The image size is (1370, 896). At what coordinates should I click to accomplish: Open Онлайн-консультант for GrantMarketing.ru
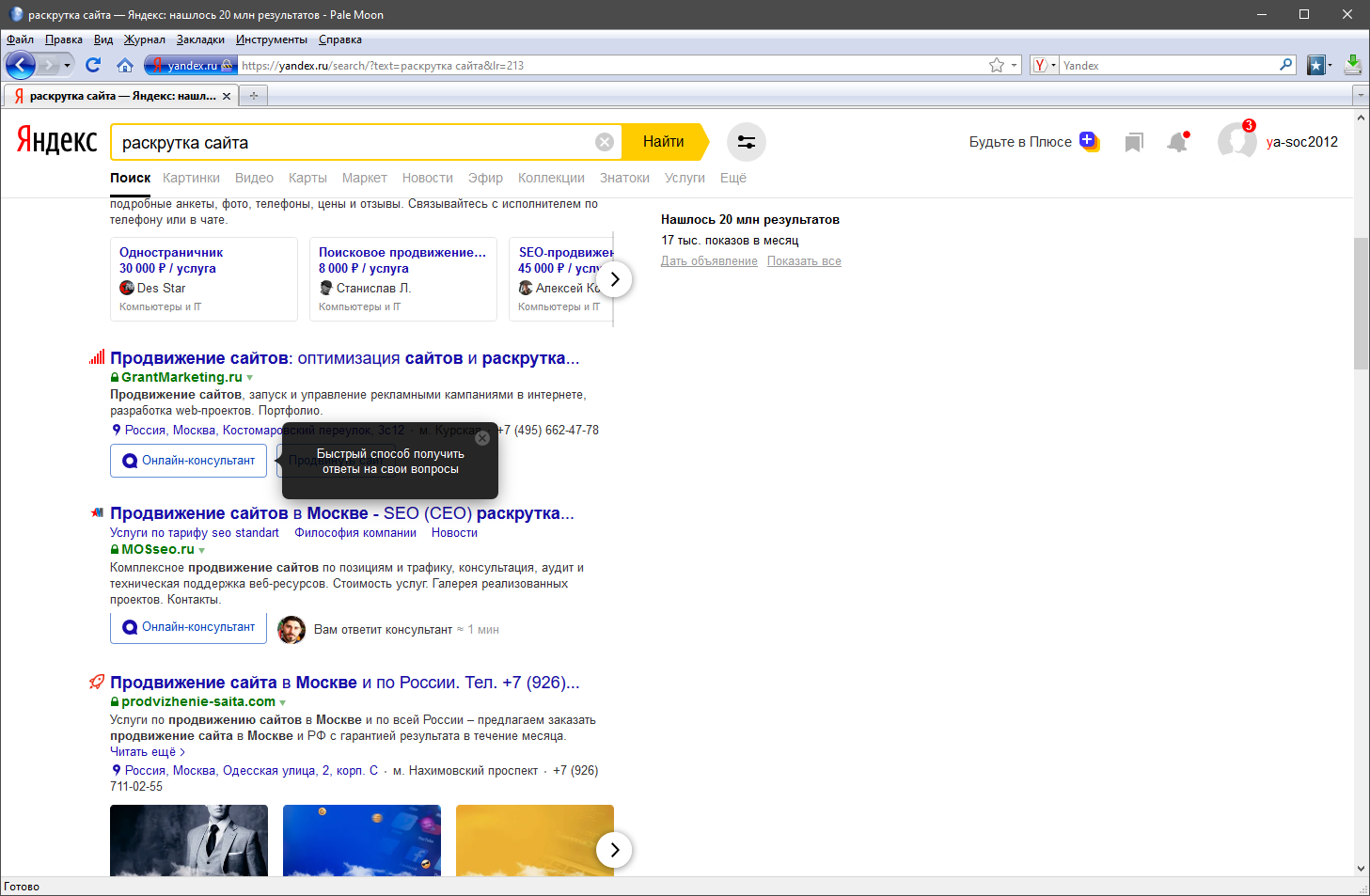point(189,461)
